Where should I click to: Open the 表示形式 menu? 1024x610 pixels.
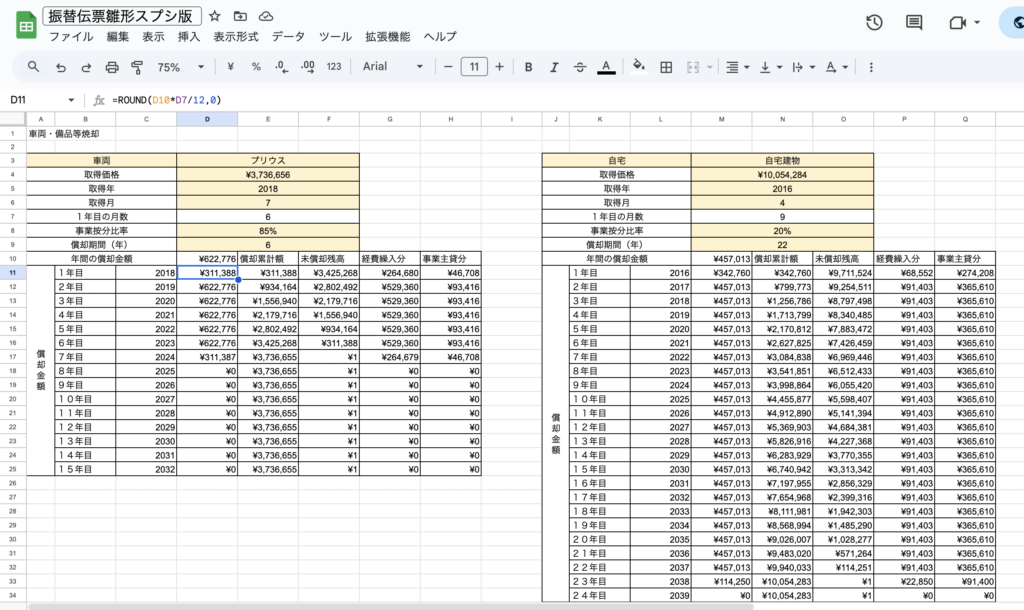coord(235,36)
